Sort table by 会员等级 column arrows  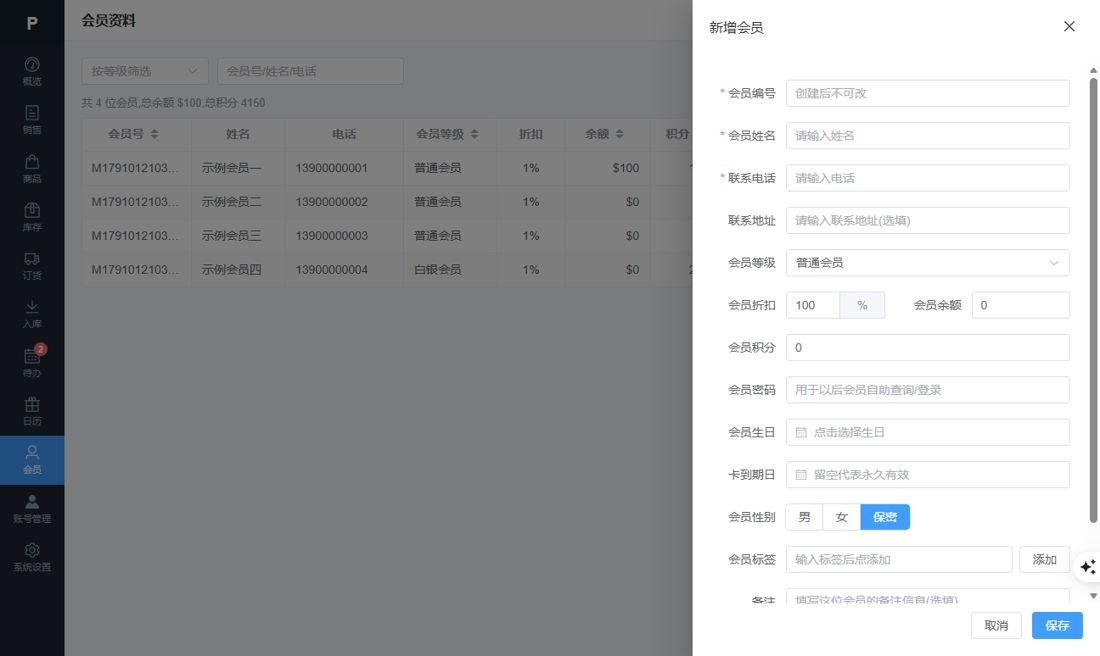pyautogui.click(x=474, y=134)
